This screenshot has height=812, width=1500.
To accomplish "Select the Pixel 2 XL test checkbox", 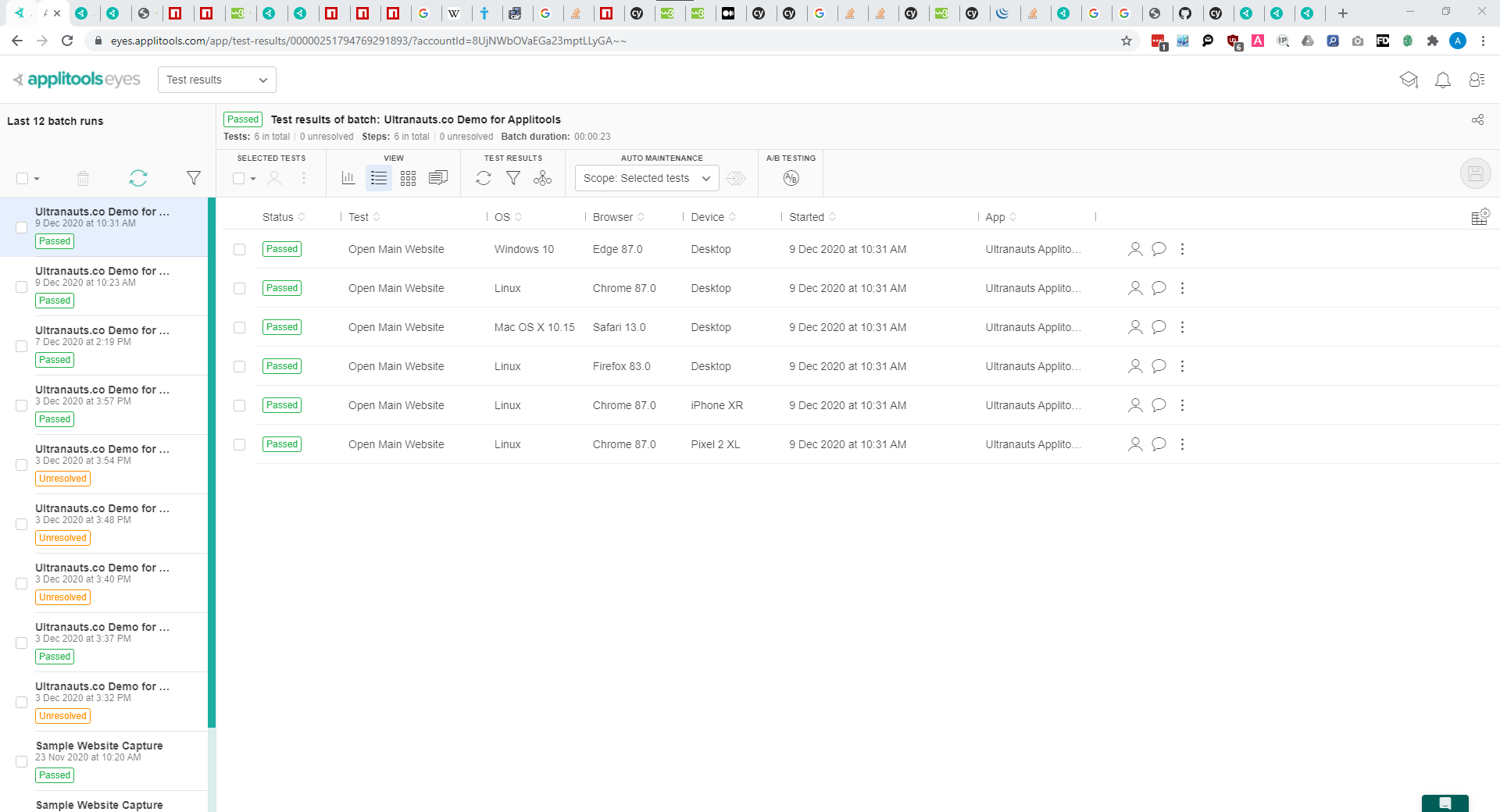I will pos(239,445).
